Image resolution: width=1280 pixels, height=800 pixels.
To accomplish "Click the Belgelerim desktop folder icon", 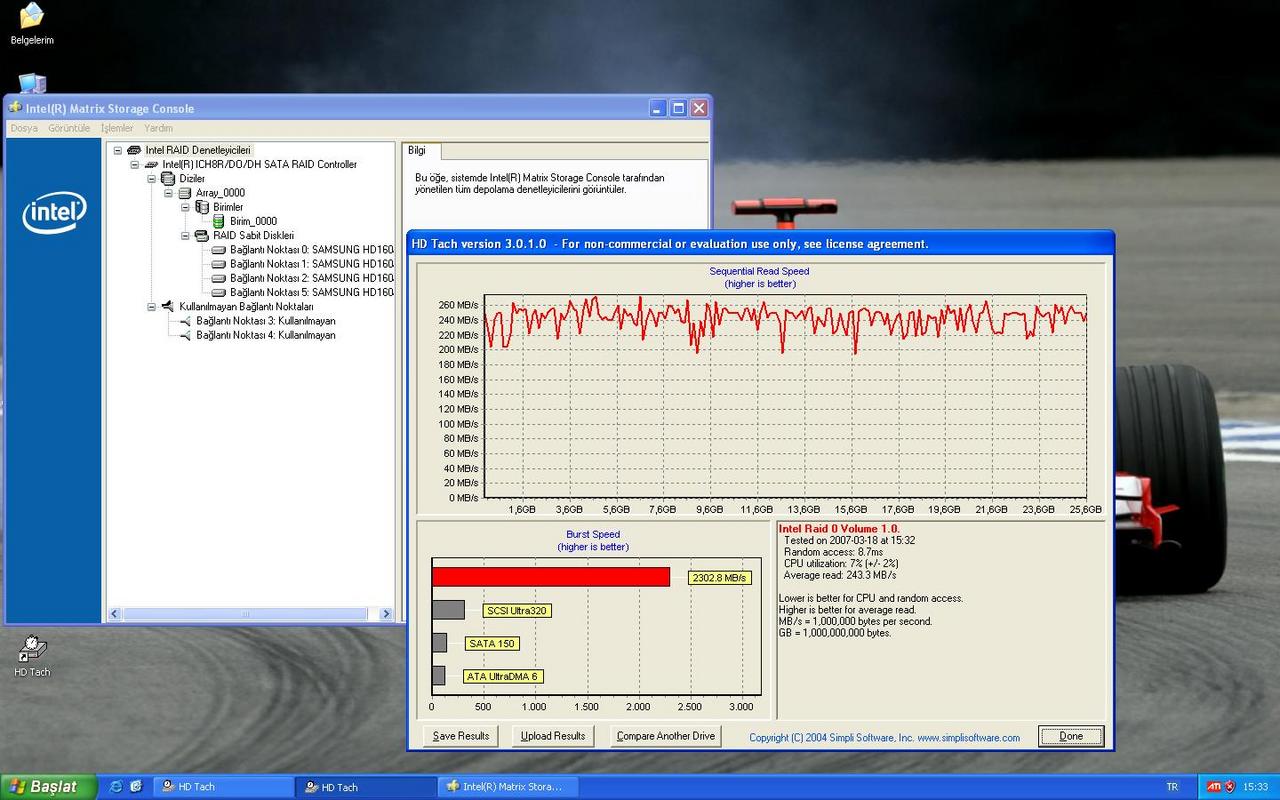I will (32, 16).
